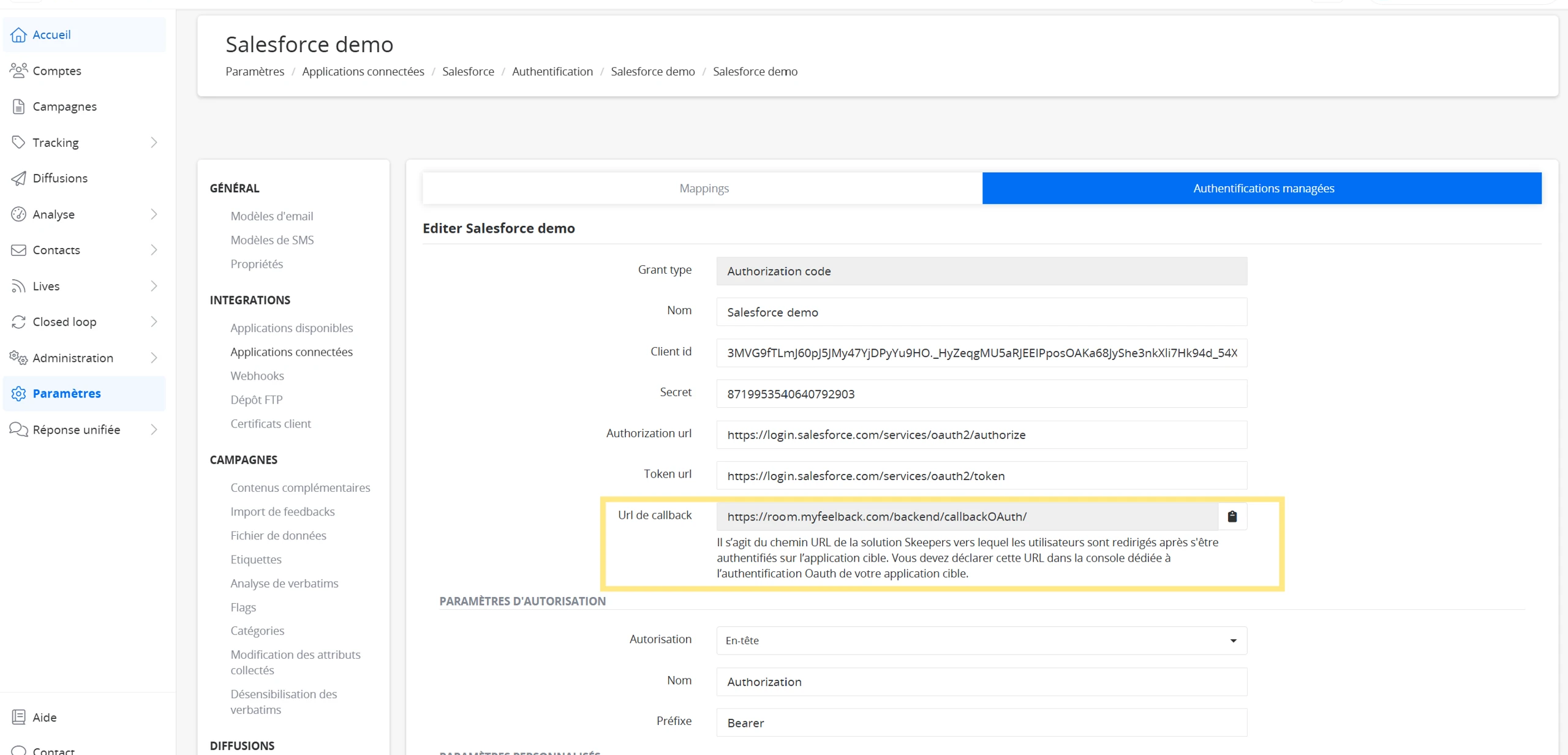Image resolution: width=1568 pixels, height=755 pixels.
Task: Click the Grant type field
Action: (x=982, y=271)
